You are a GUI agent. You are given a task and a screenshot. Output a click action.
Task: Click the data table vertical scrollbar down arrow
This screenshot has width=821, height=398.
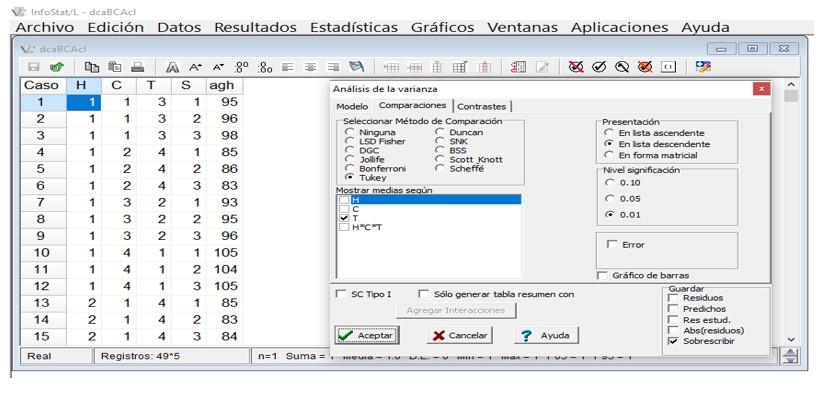point(791,339)
